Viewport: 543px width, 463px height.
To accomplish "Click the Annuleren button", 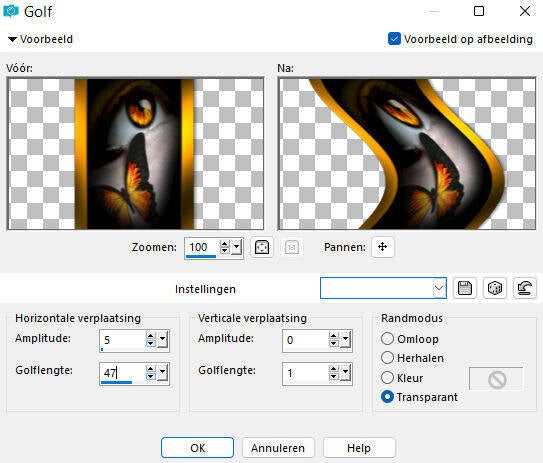I will (x=278, y=448).
